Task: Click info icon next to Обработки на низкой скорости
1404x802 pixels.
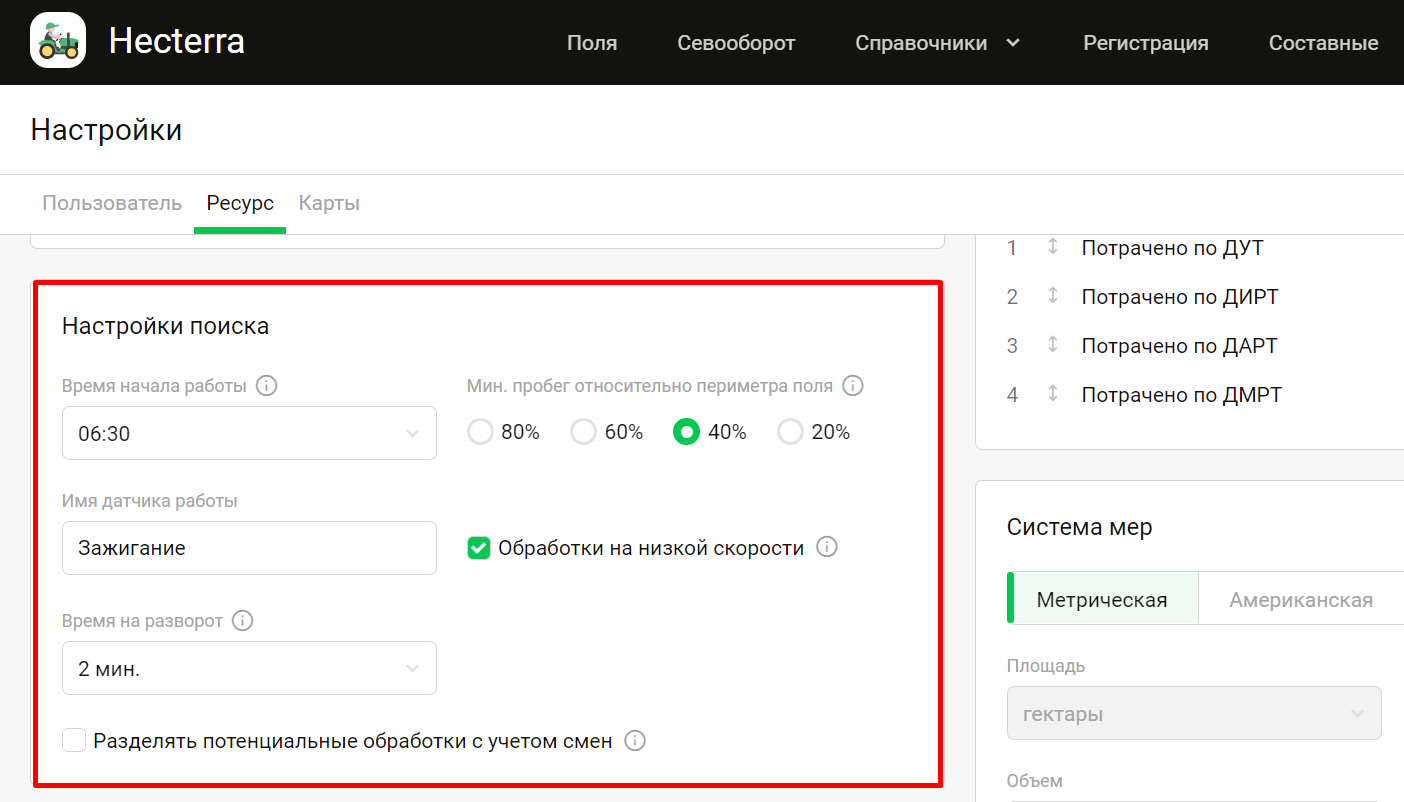Action: tap(826, 547)
